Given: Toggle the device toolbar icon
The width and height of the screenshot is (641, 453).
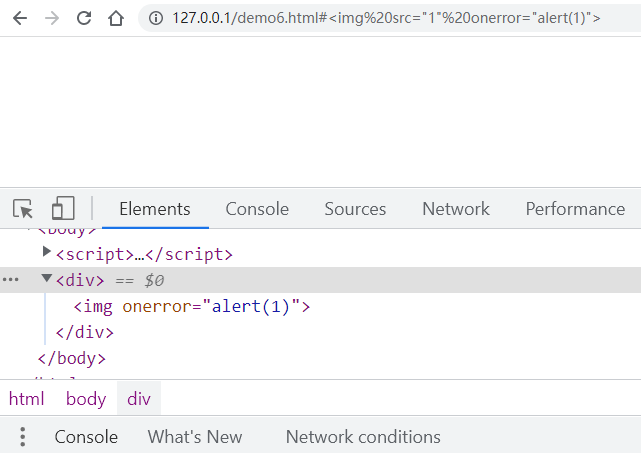Looking at the screenshot, I should 63,209.
